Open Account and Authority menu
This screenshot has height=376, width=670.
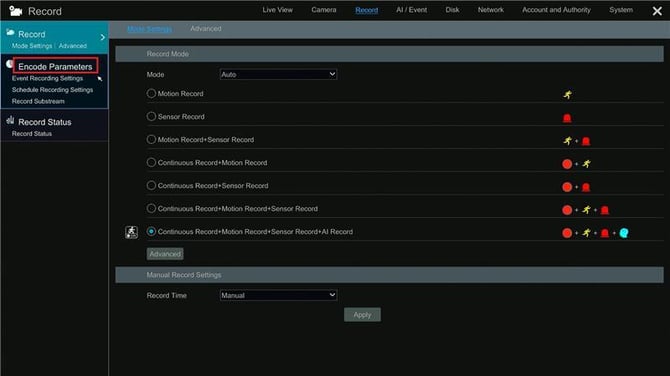556,10
